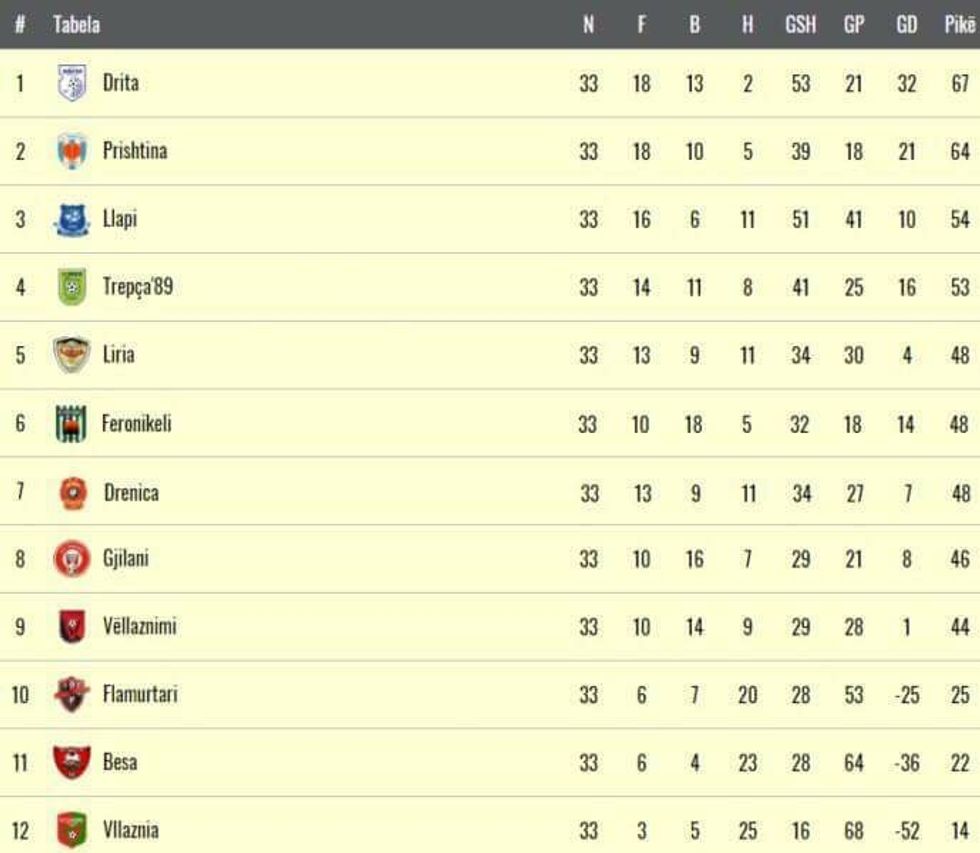Open the Feronikeli team name link
The width and height of the screenshot is (980, 853).
click(136, 424)
